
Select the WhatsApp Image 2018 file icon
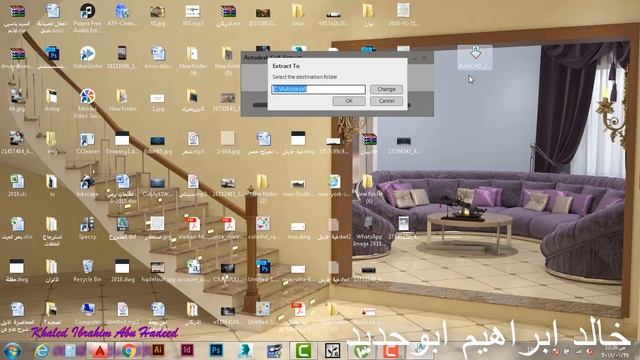368,231
